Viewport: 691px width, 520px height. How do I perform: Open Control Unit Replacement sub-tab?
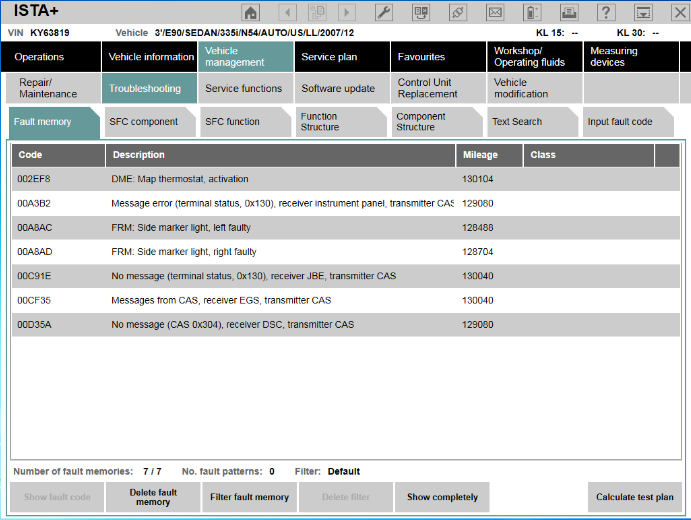click(x=438, y=88)
